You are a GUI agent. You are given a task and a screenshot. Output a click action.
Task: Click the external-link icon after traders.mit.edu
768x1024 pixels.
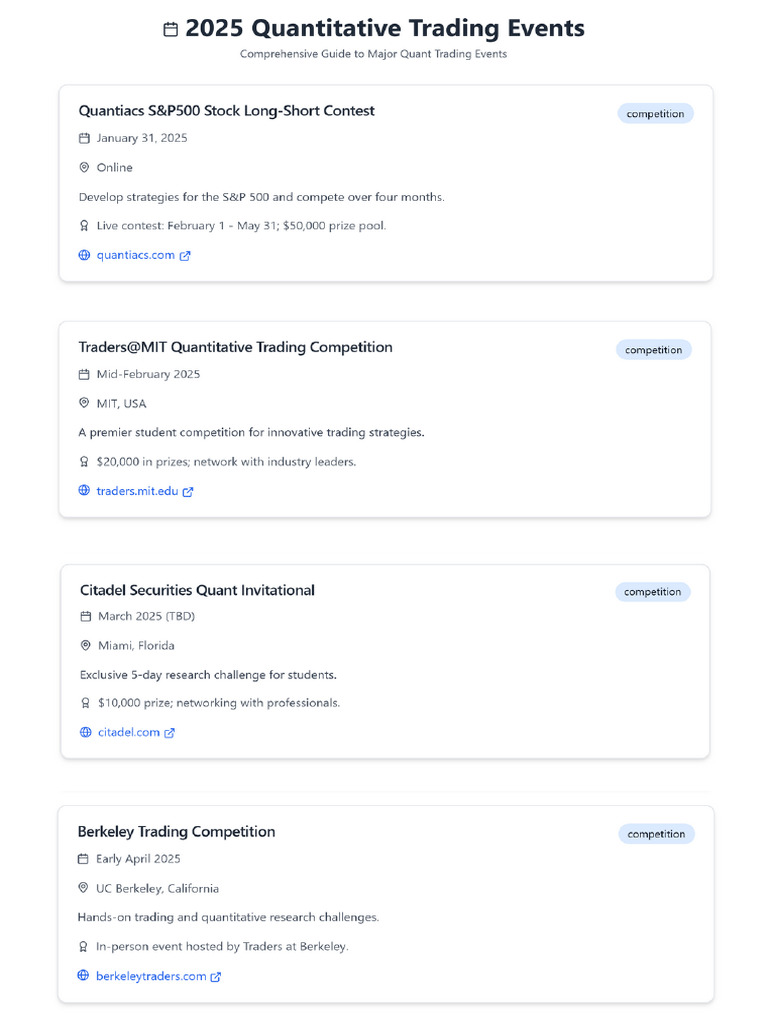pyautogui.click(x=188, y=492)
